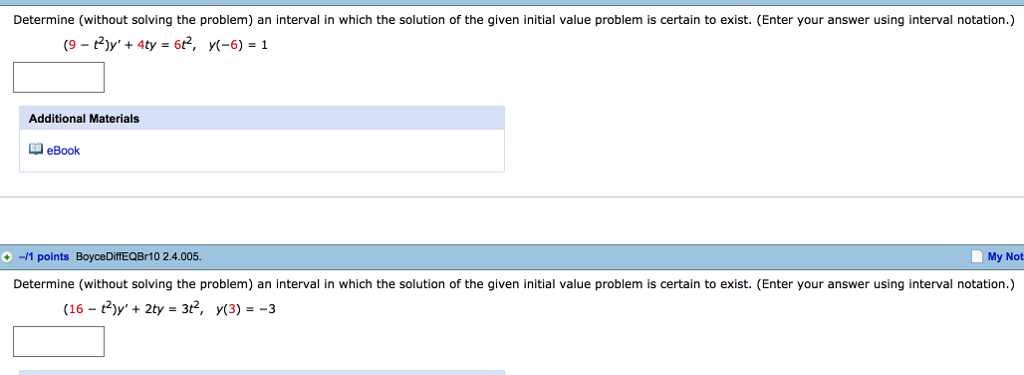This screenshot has height=375, width=1024.
Task: Click answer box under the 16 − t² equation
Action: pyautogui.click(x=59, y=342)
